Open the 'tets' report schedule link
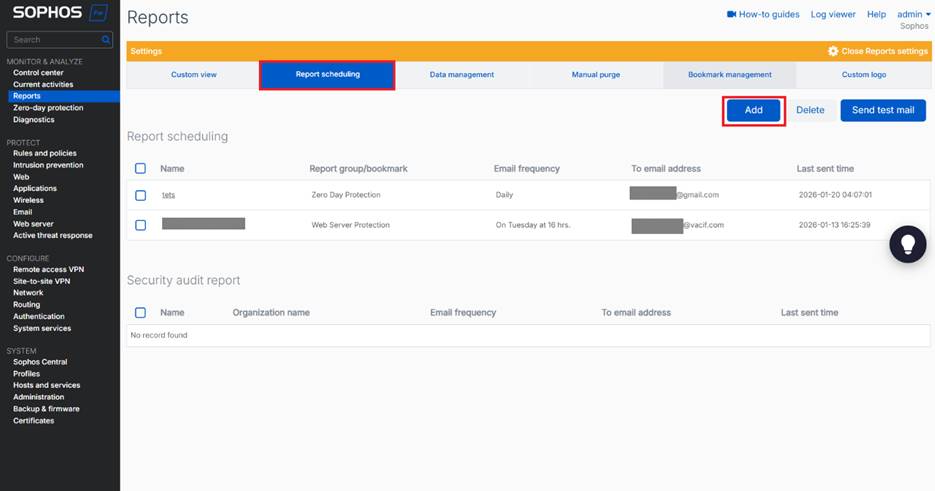Viewport: 935px width, 491px height. coord(168,195)
